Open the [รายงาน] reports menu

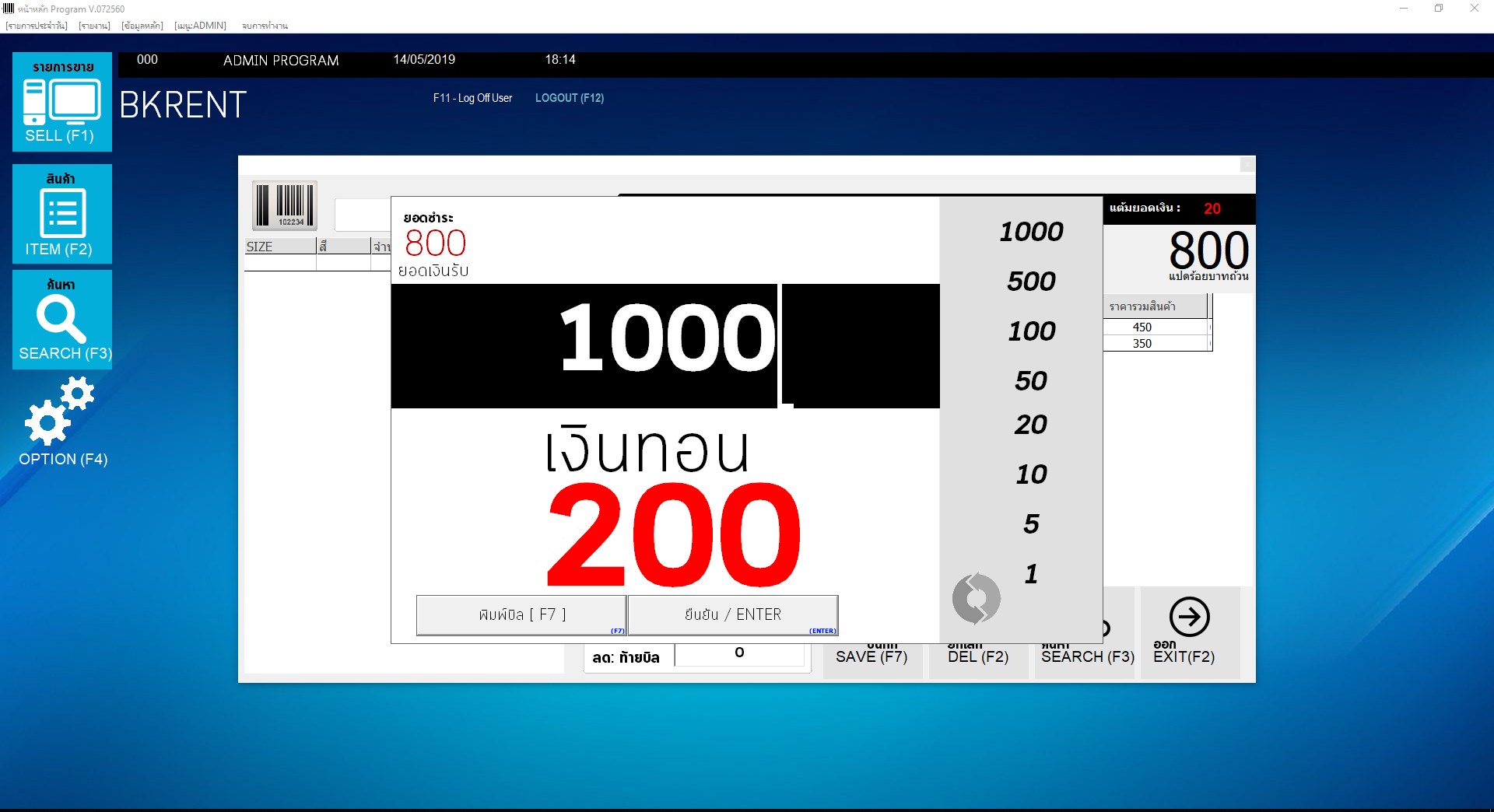94,26
